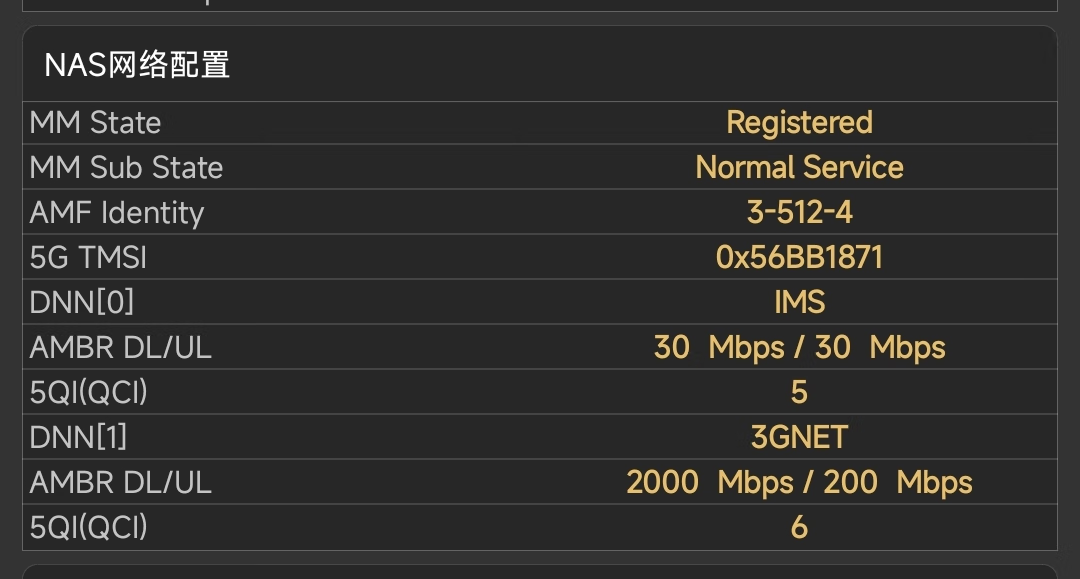Select the DNN[0] row label
Viewport: 1080px width, 579px height.
[82, 303]
